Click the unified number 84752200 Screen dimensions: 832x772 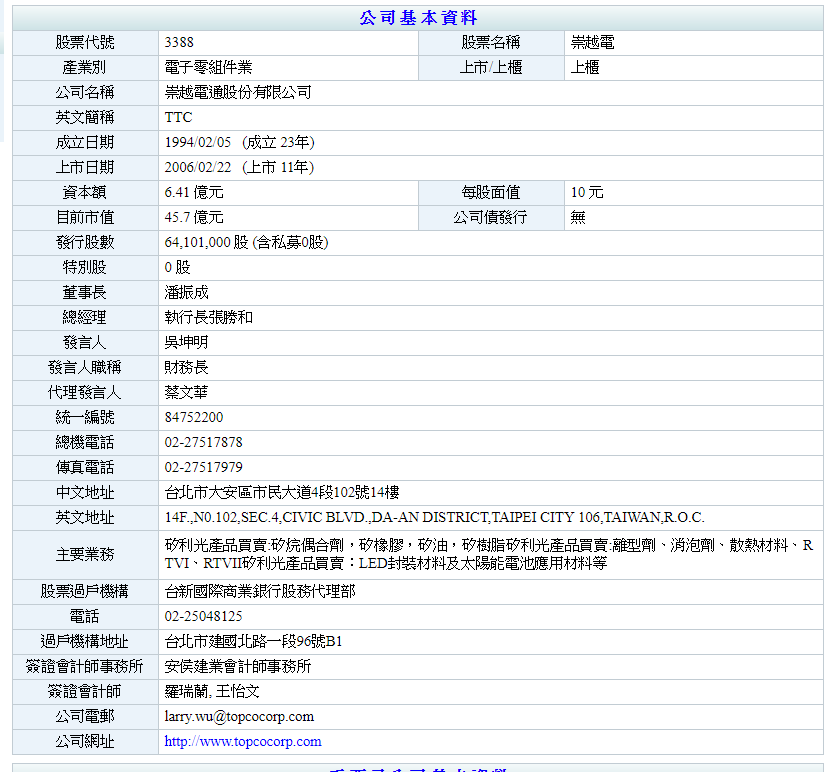tap(194, 417)
